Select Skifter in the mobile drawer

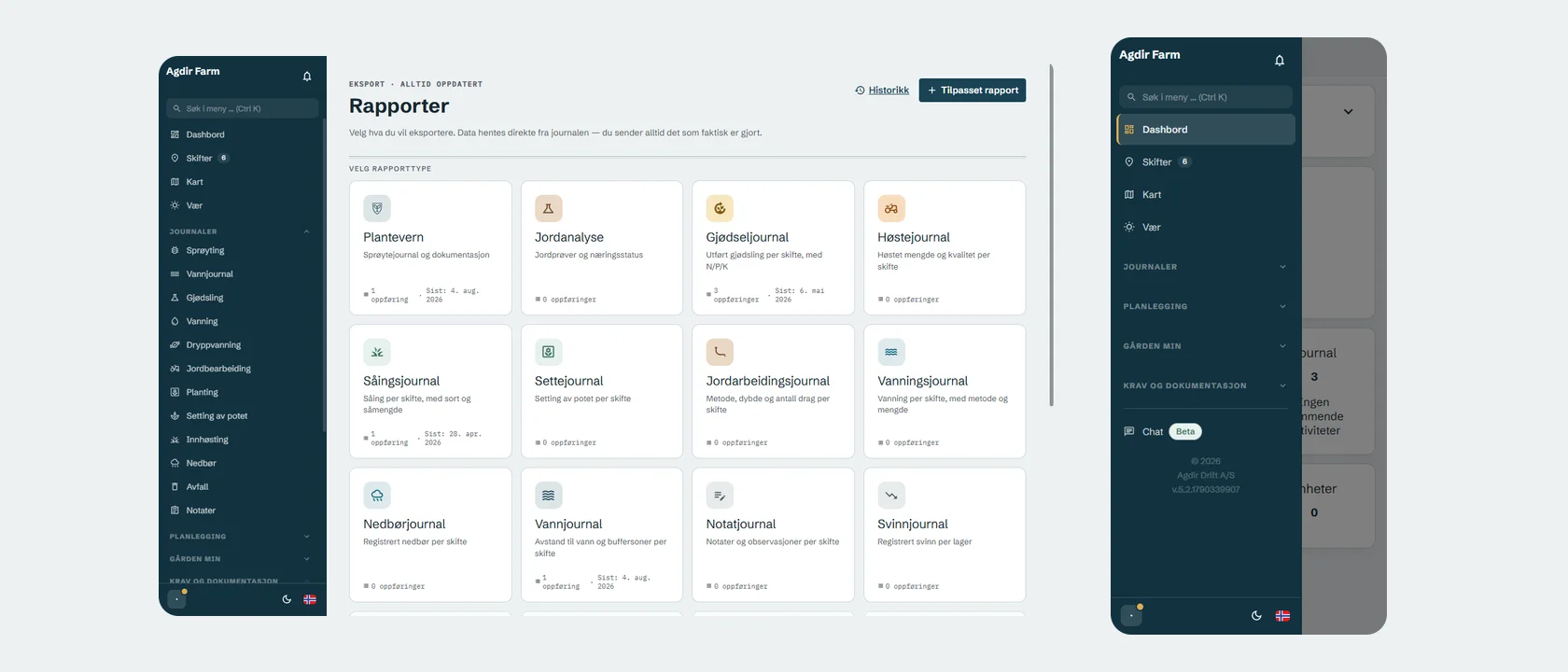(x=1206, y=162)
